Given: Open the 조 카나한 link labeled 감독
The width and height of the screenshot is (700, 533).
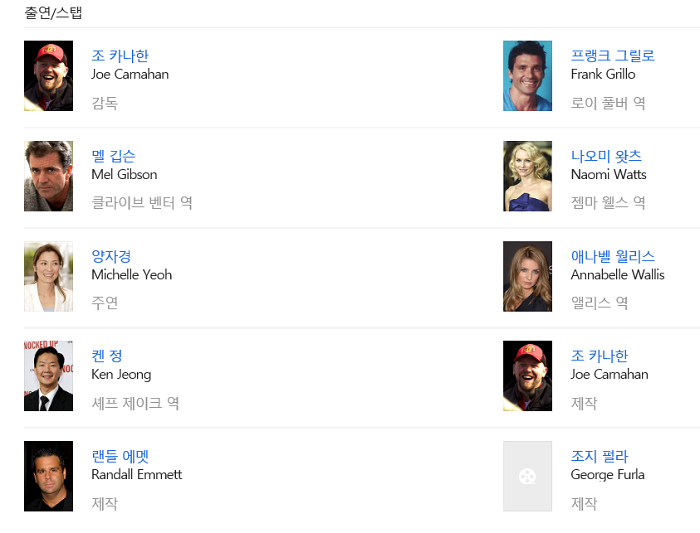Looking at the screenshot, I should click(x=120, y=56).
